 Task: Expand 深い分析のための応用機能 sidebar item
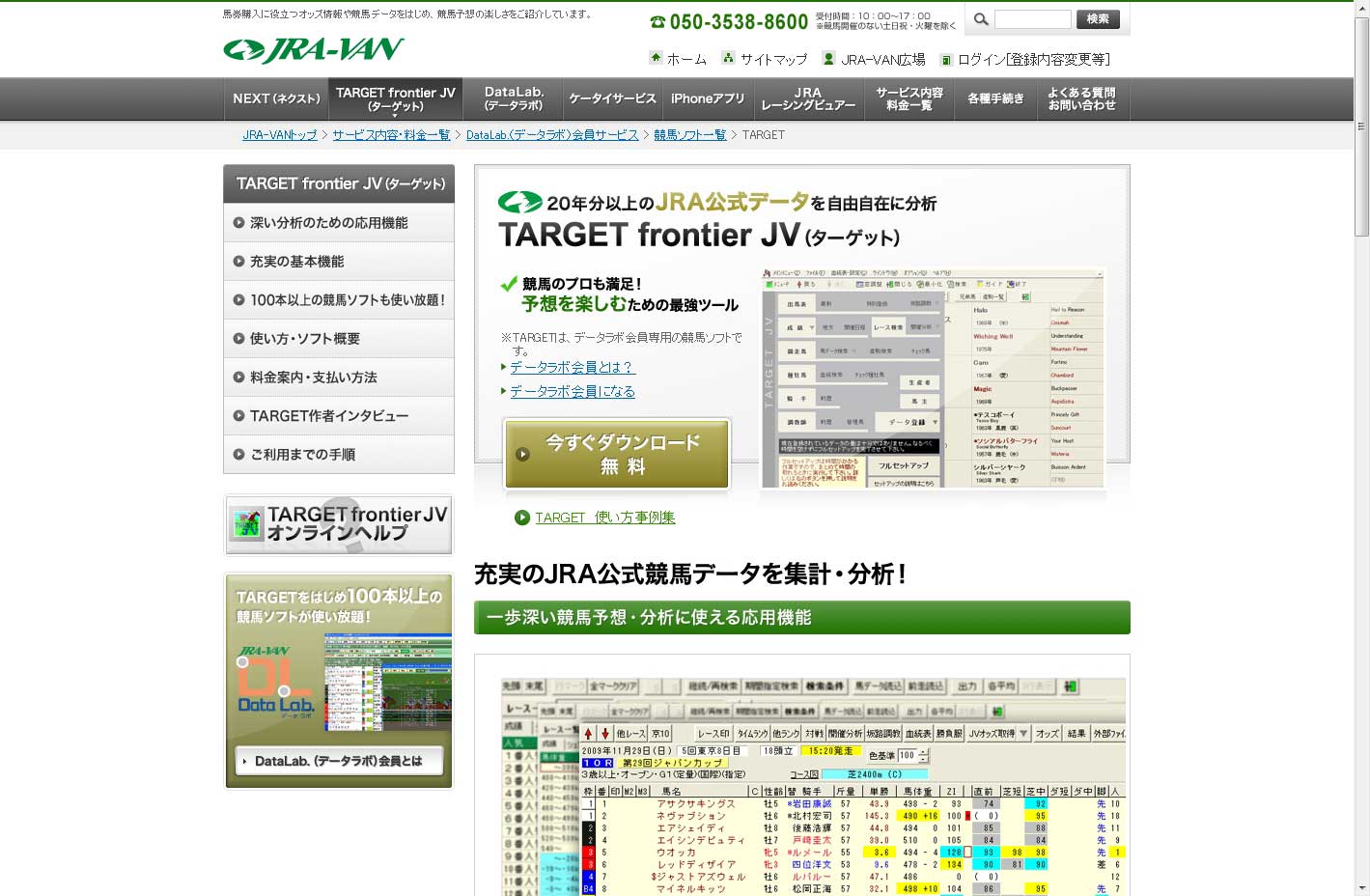[x=328, y=223]
